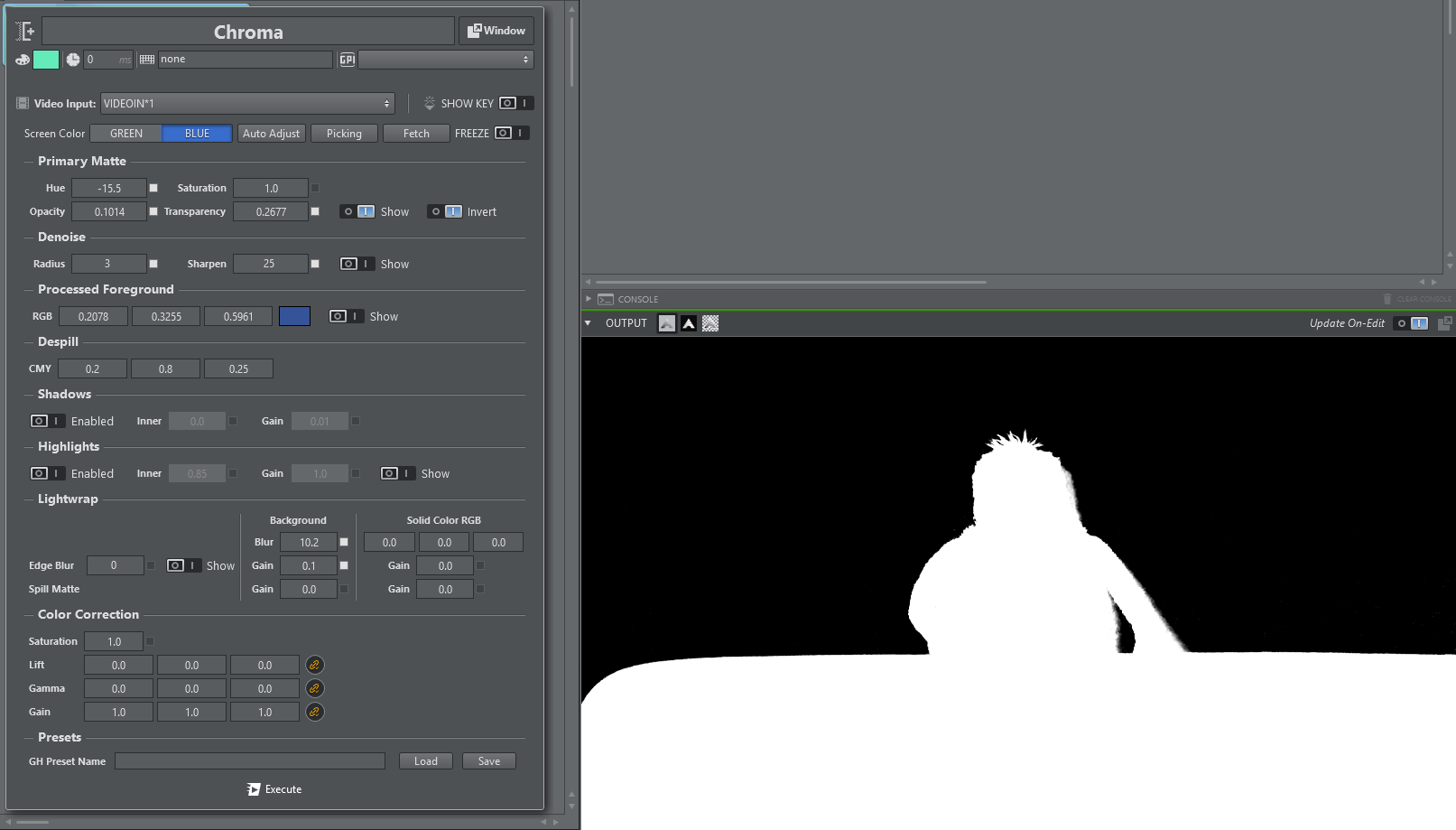This screenshot has height=830, width=1456.
Task: Toggle Primary Matte Invert switch
Action: 445,211
